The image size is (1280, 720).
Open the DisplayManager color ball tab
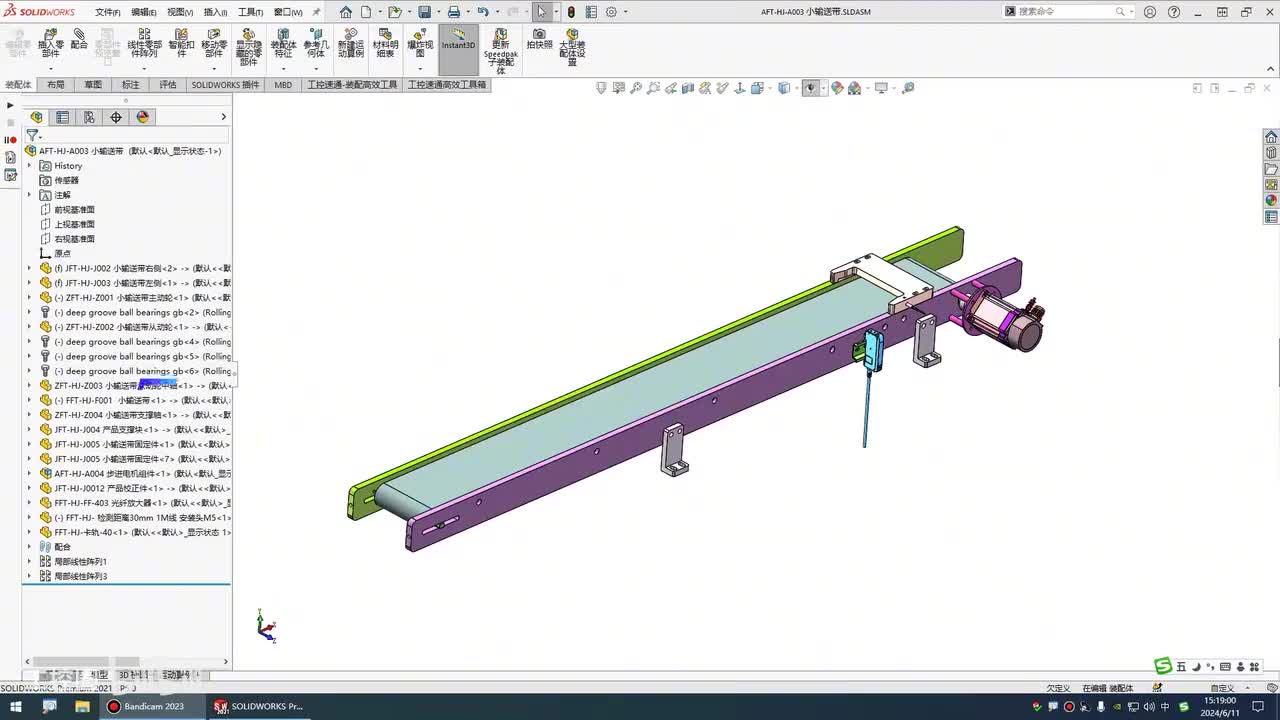point(143,117)
